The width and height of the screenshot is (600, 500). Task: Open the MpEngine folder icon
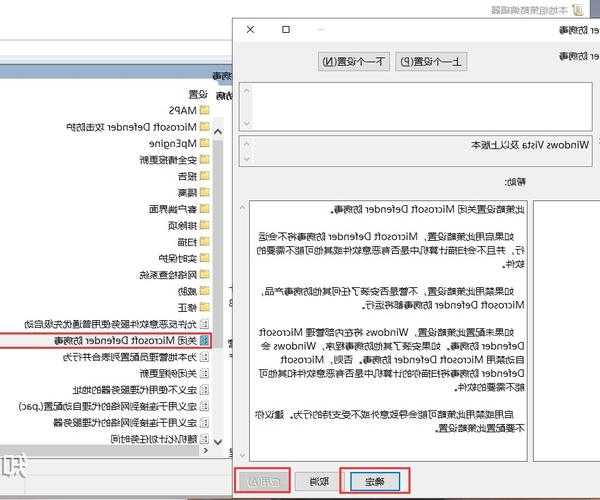pos(204,143)
